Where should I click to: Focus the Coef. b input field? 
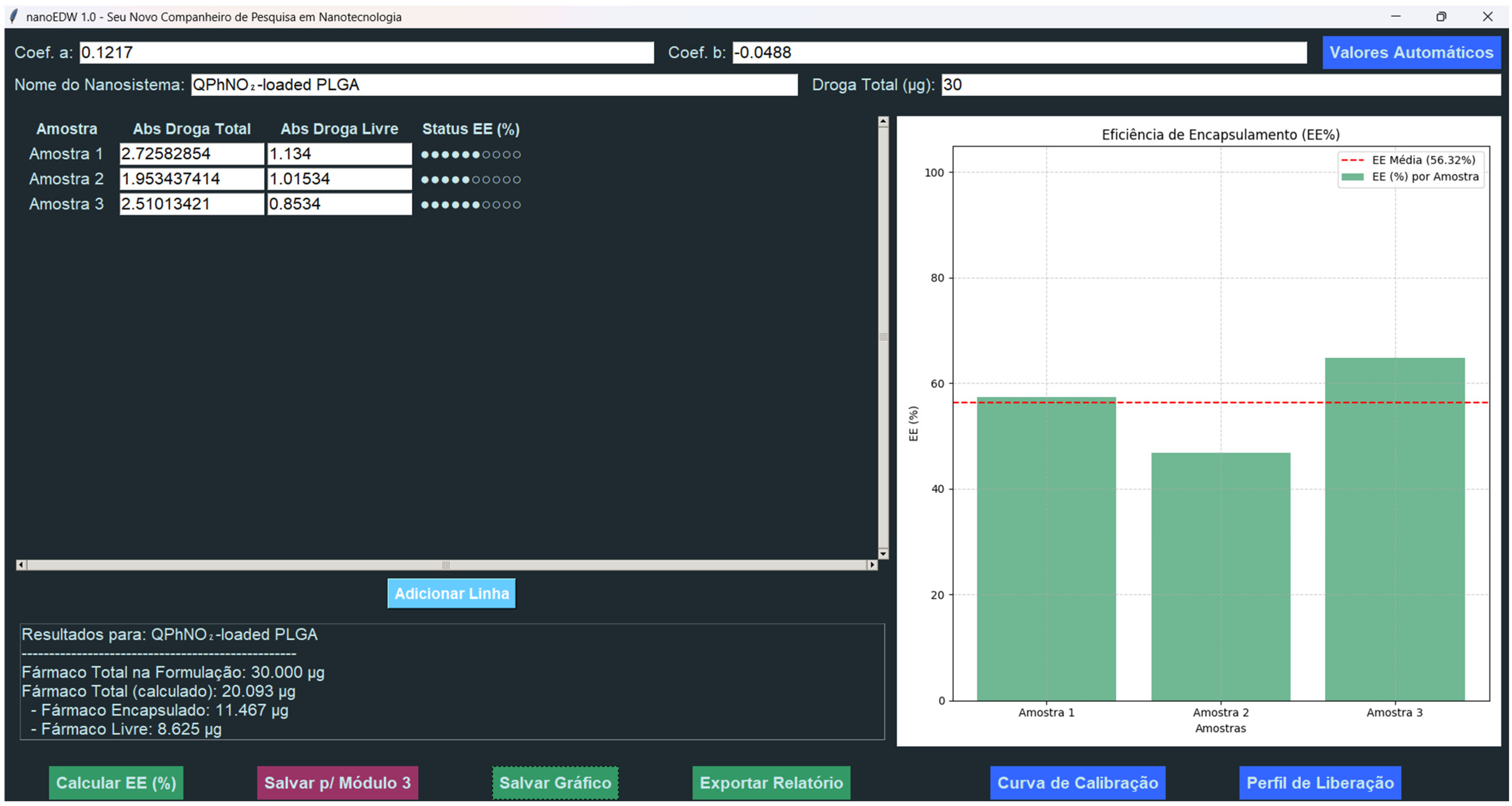coord(1019,53)
